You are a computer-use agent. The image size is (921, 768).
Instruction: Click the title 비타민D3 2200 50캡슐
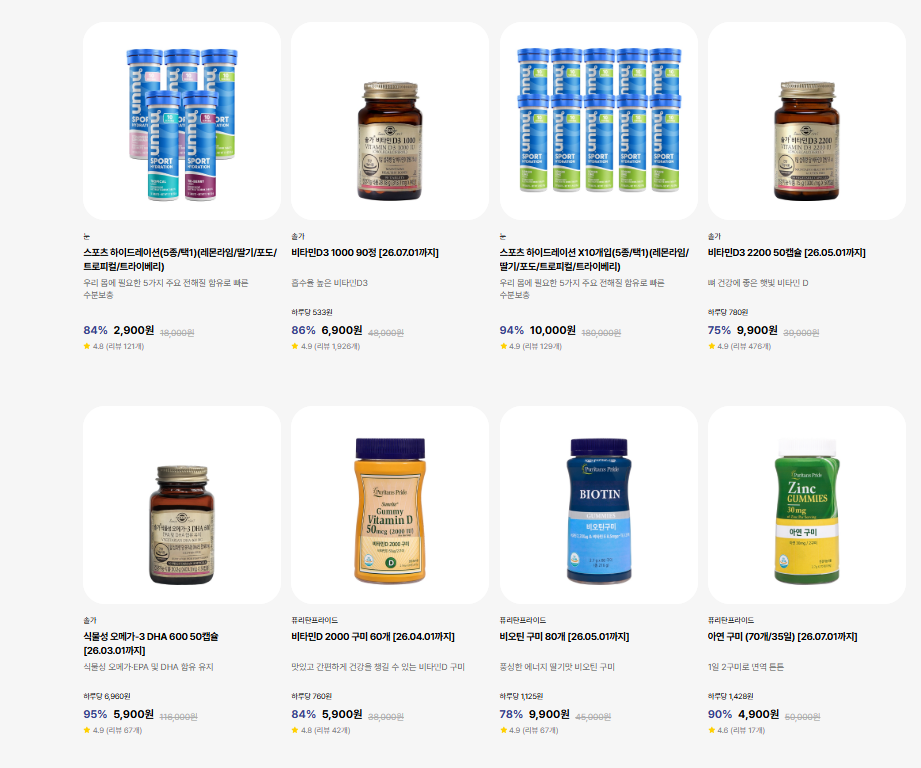pyautogui.click(x=786, y=252)
